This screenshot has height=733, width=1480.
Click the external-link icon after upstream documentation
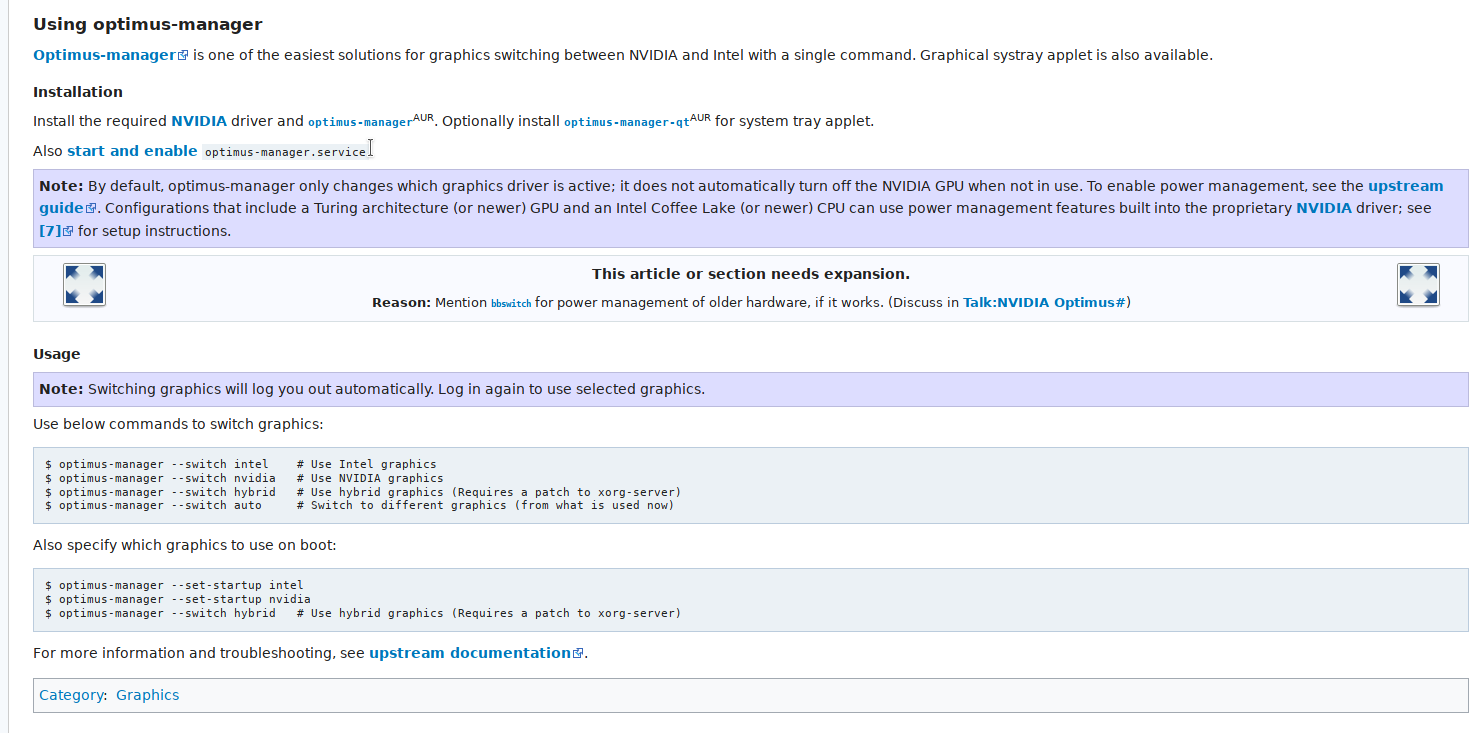click(x=578, y=654)
